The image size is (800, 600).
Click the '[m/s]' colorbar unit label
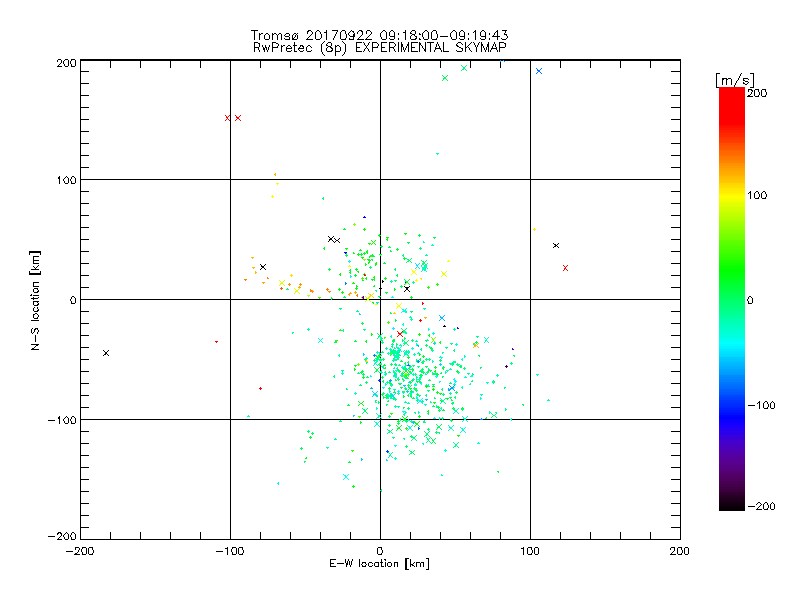735,80
